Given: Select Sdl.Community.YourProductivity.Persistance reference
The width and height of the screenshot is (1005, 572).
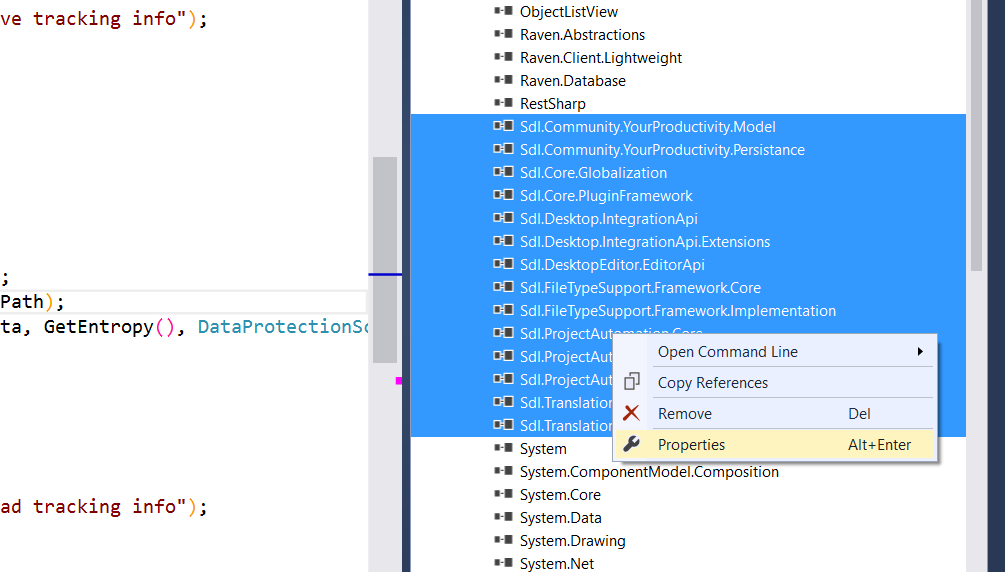Looking at the screenshot, I should [x=662, y=150].
